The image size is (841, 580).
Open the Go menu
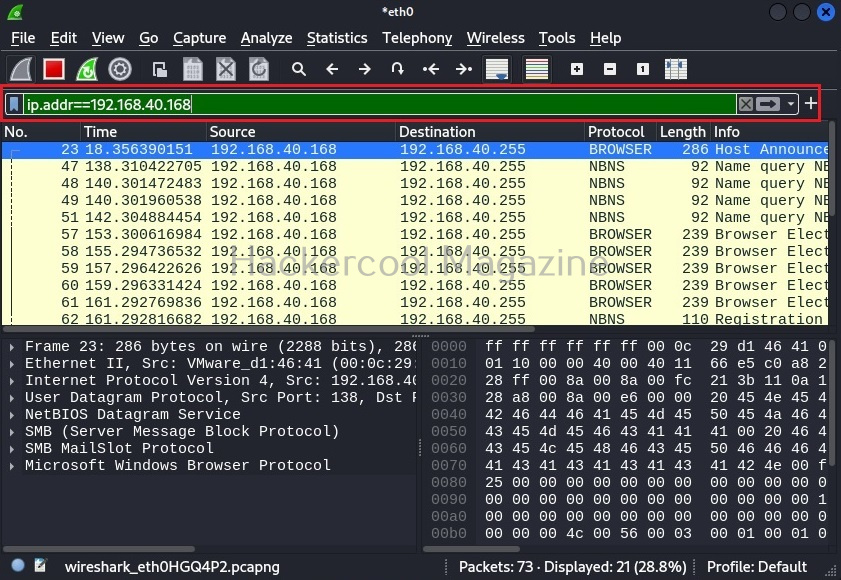click(149, 38)
